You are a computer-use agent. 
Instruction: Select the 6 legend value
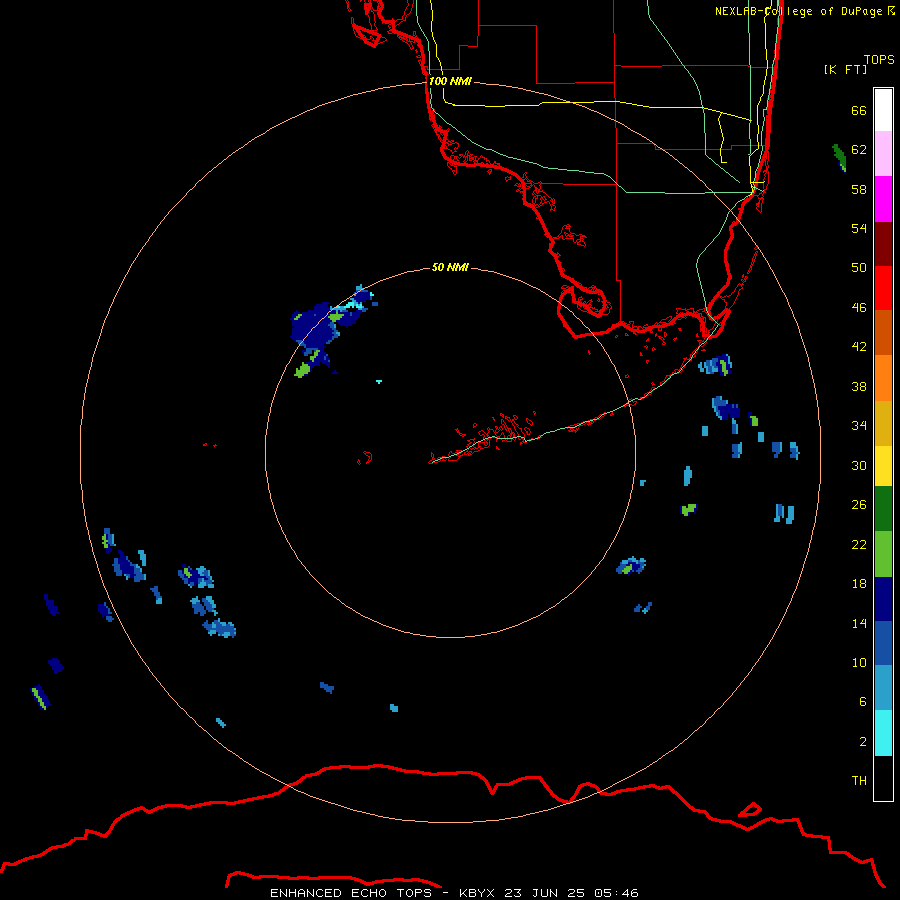(863, 701)
